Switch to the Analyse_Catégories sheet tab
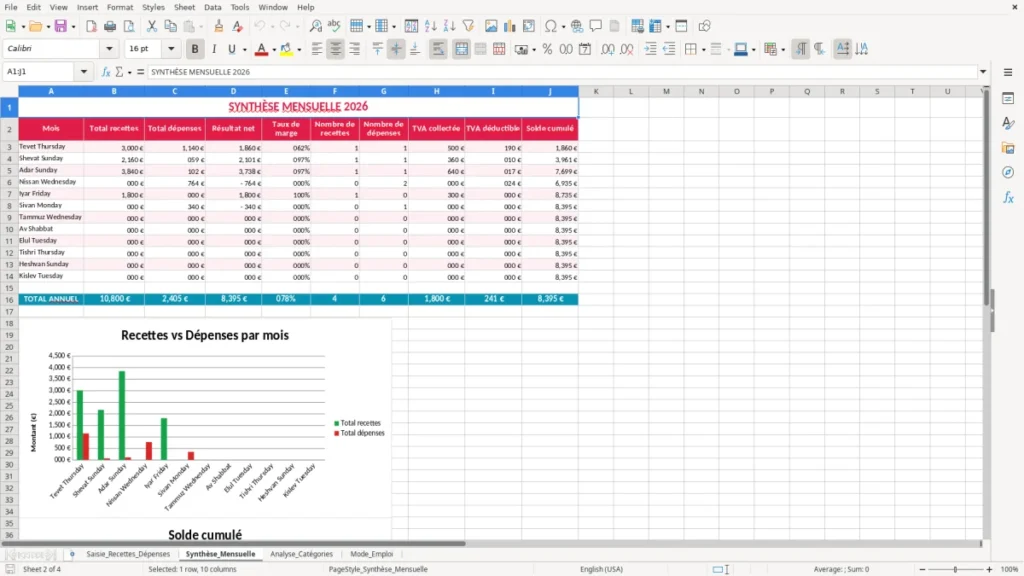1024x576 pixels. (x=301, y=554)
